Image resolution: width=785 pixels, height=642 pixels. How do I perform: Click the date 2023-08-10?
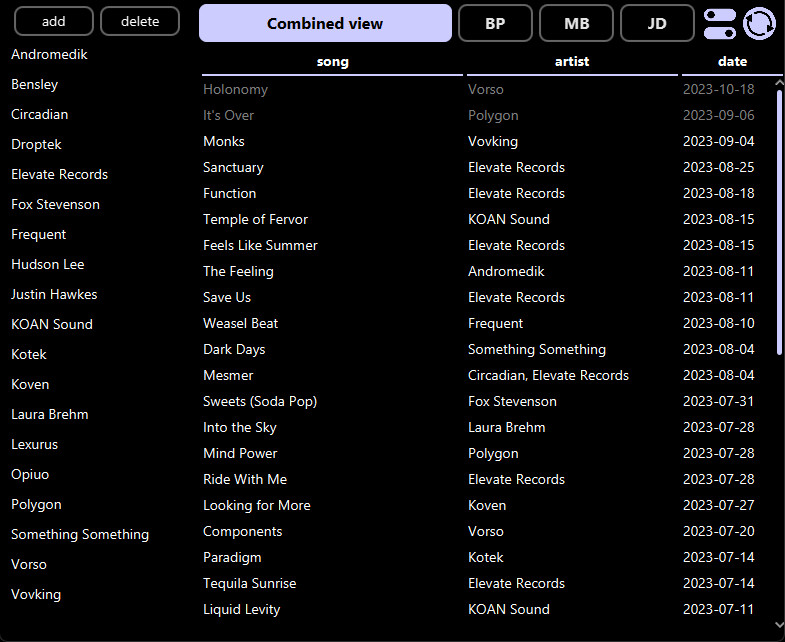(x=718, y=324)
